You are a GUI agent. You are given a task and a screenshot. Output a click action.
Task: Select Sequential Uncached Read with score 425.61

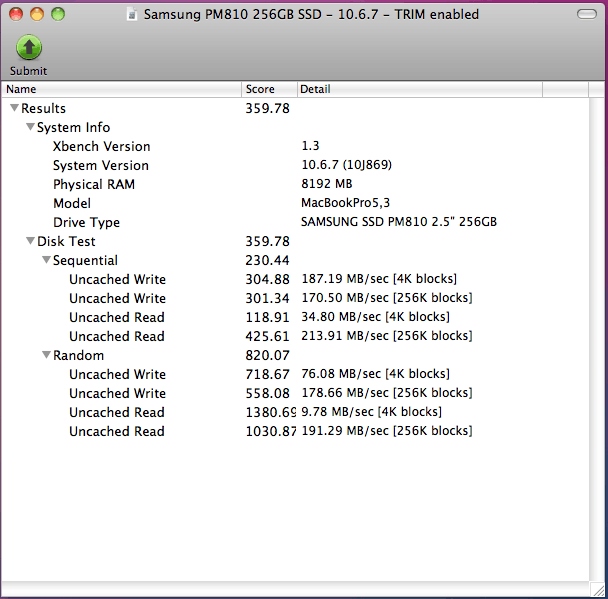point(295,336)
